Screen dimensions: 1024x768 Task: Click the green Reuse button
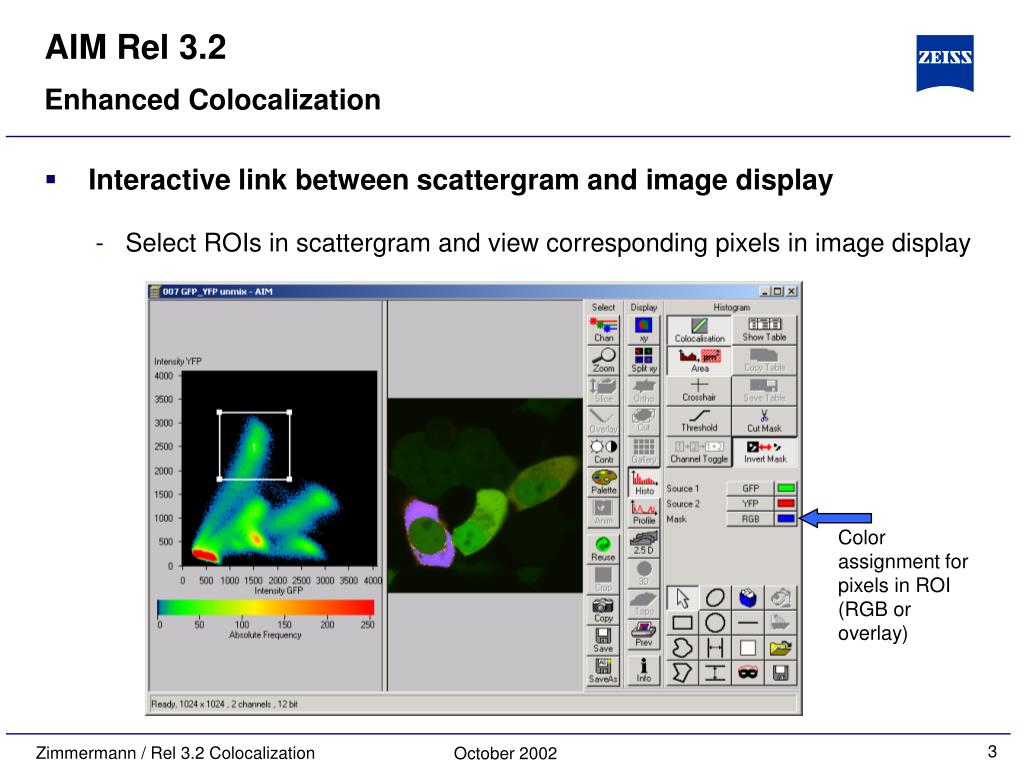603,549
